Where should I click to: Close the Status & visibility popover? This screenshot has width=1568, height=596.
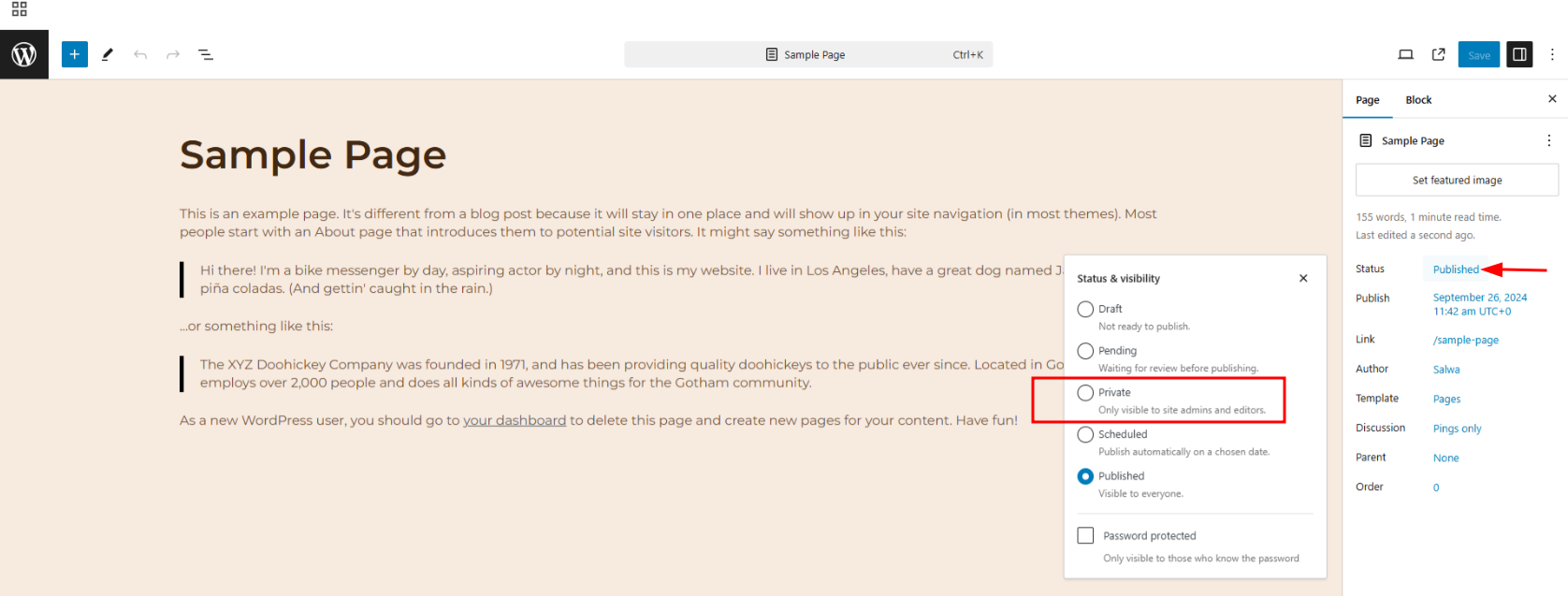(x=1303, y=278)
